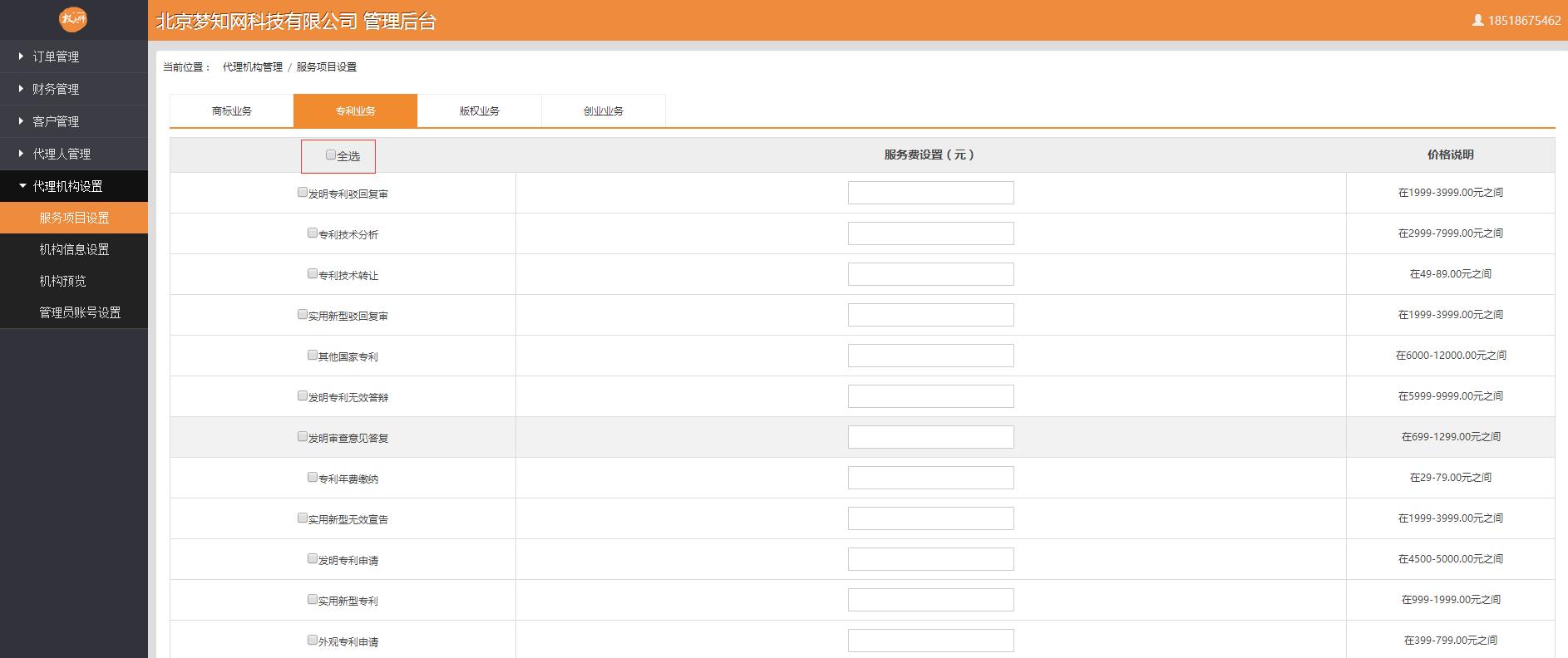Check the 发明专利驳回复审 checkbox
The width and height of the screenshot is (1568, 658).
pos(303,192)
